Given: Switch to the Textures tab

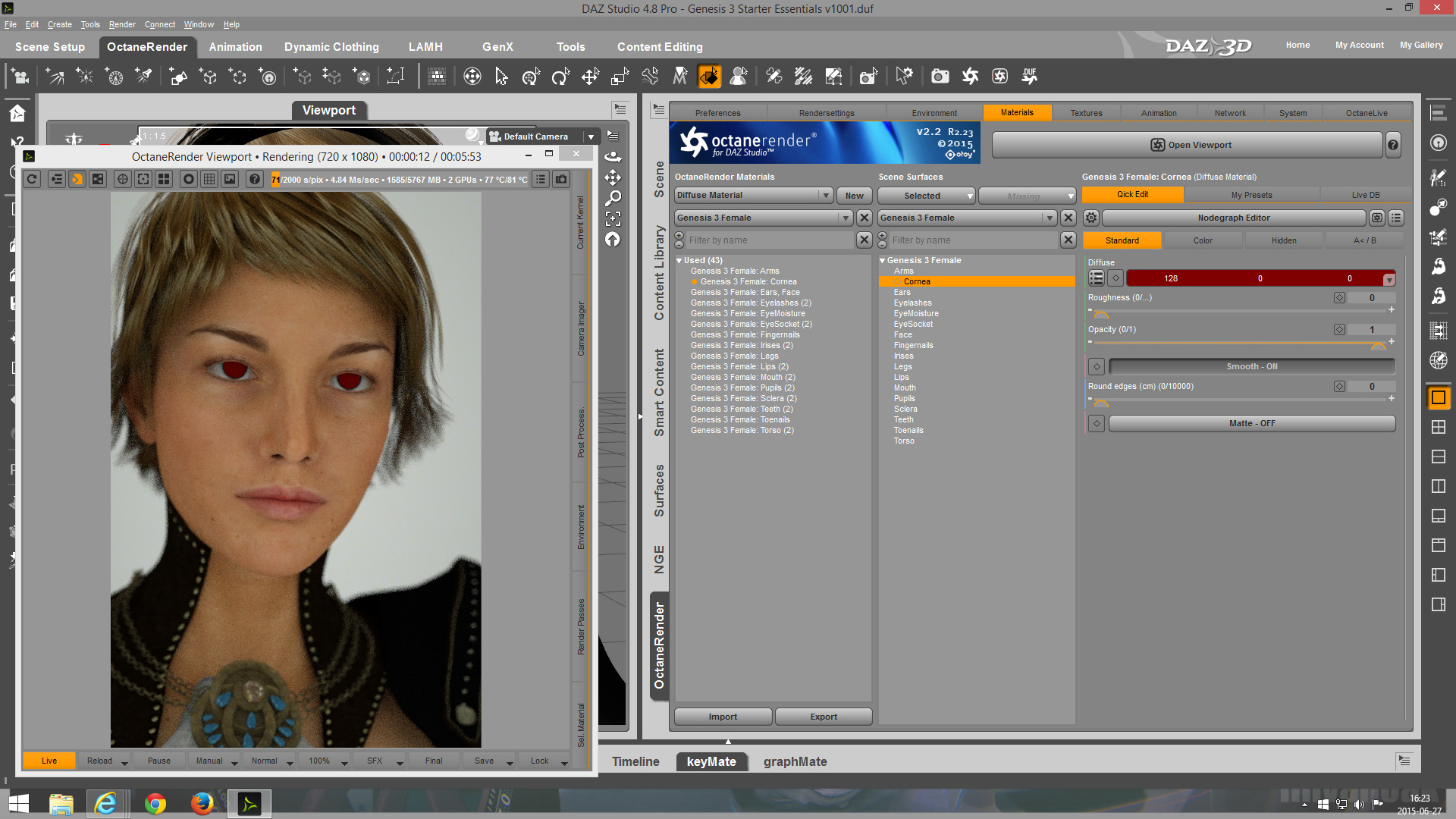Looking at the screenshot, I should (x=1086, y=113).
